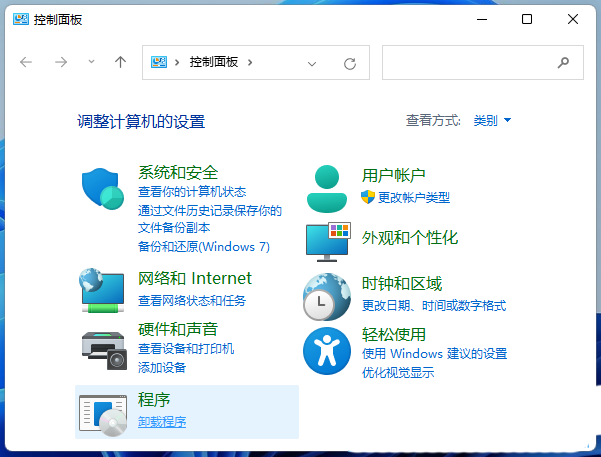Open the 外观和个性化 heading
Viewport: 601px width, 457px height.
tap(410, 238)
